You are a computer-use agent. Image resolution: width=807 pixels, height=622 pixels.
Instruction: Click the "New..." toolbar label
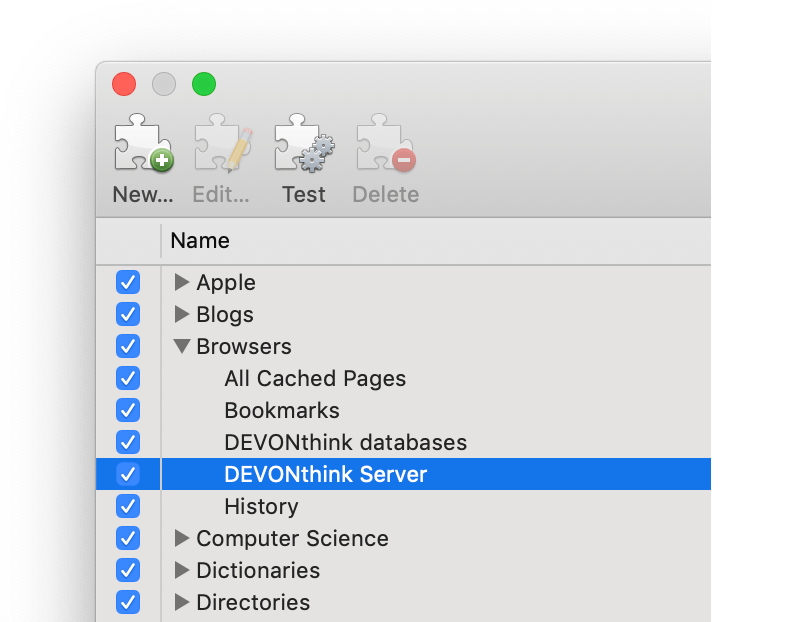[143, 194]
